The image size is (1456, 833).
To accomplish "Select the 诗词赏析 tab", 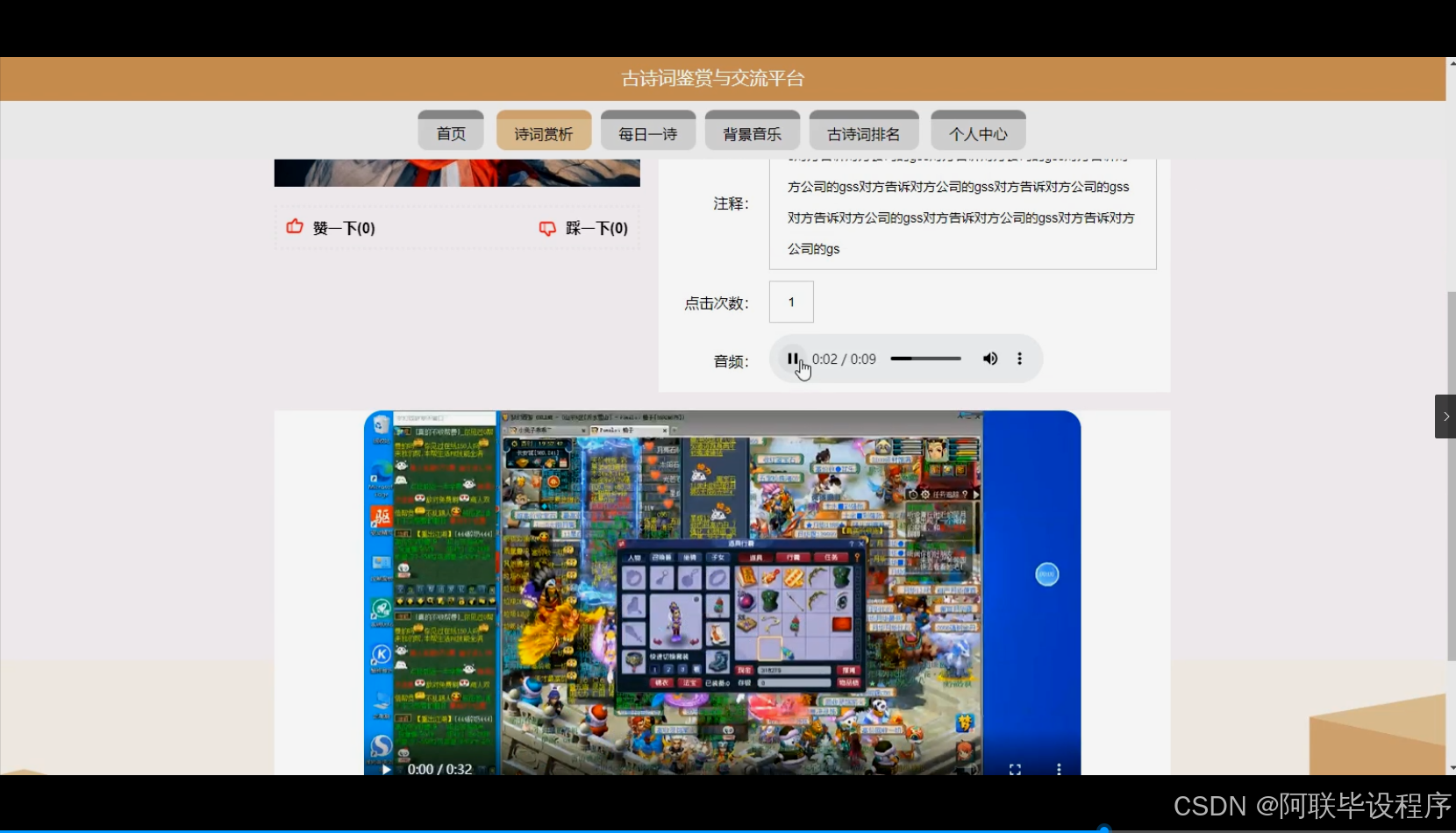I will coord(544,132).
